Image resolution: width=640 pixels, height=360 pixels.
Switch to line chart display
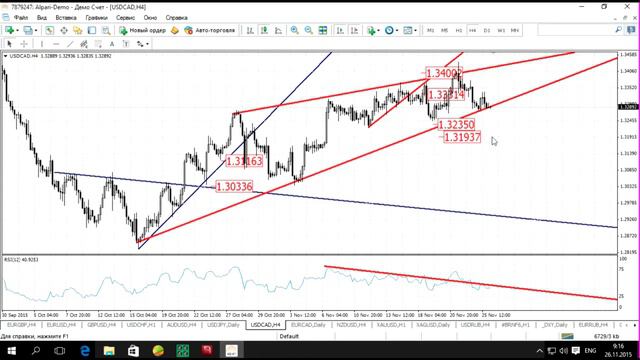tap(278, 30)
